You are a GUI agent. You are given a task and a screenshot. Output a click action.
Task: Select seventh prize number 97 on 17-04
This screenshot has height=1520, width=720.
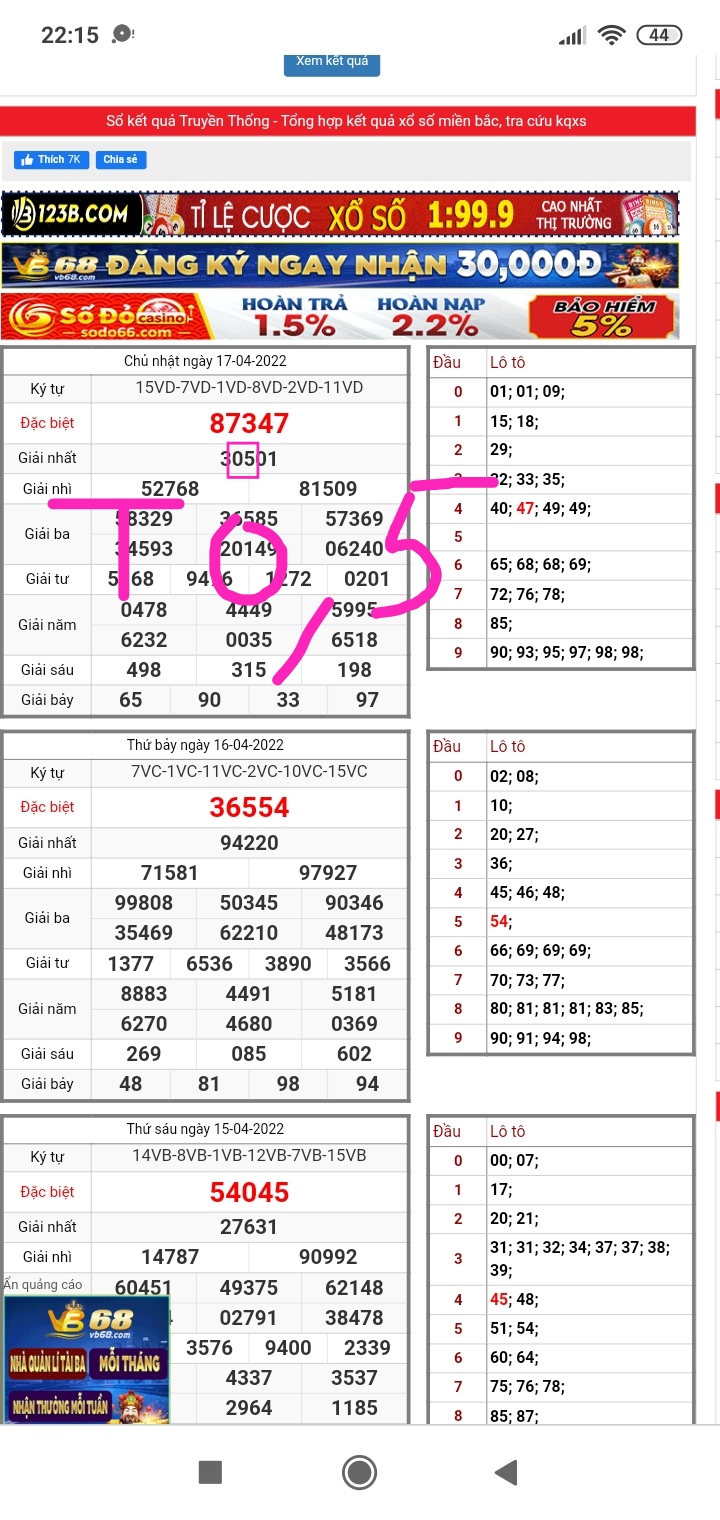(x=368, y=700)
